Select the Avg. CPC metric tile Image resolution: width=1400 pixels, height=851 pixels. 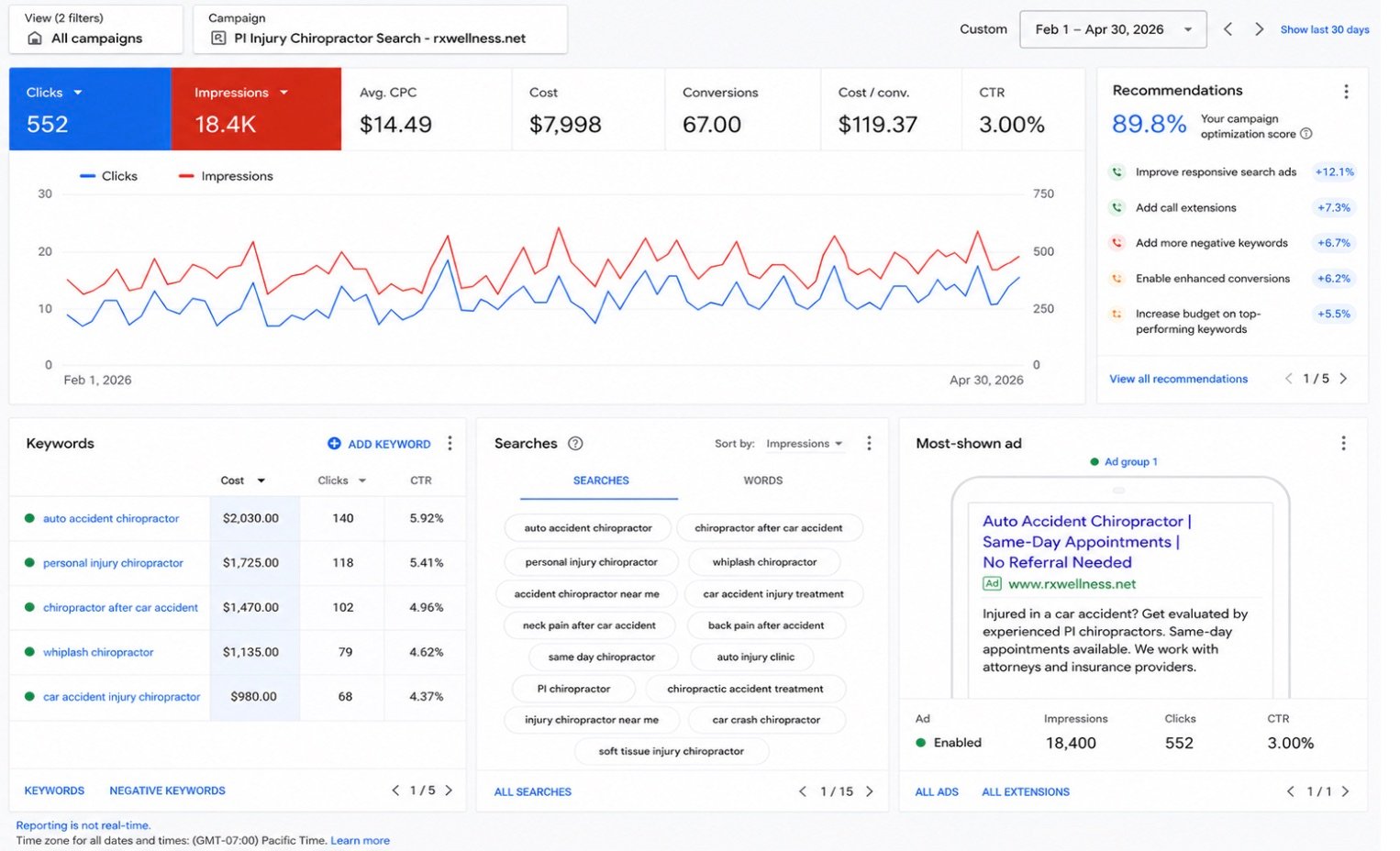click(427, 109)
